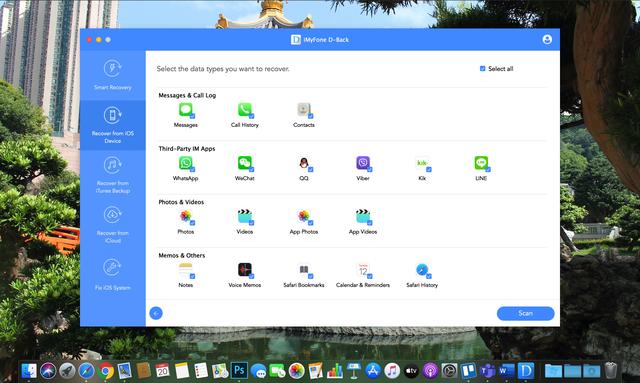This screenshot has height=383, width=640.
Task: Select Recover from iOS Device sidebar option
Action: 113,125
